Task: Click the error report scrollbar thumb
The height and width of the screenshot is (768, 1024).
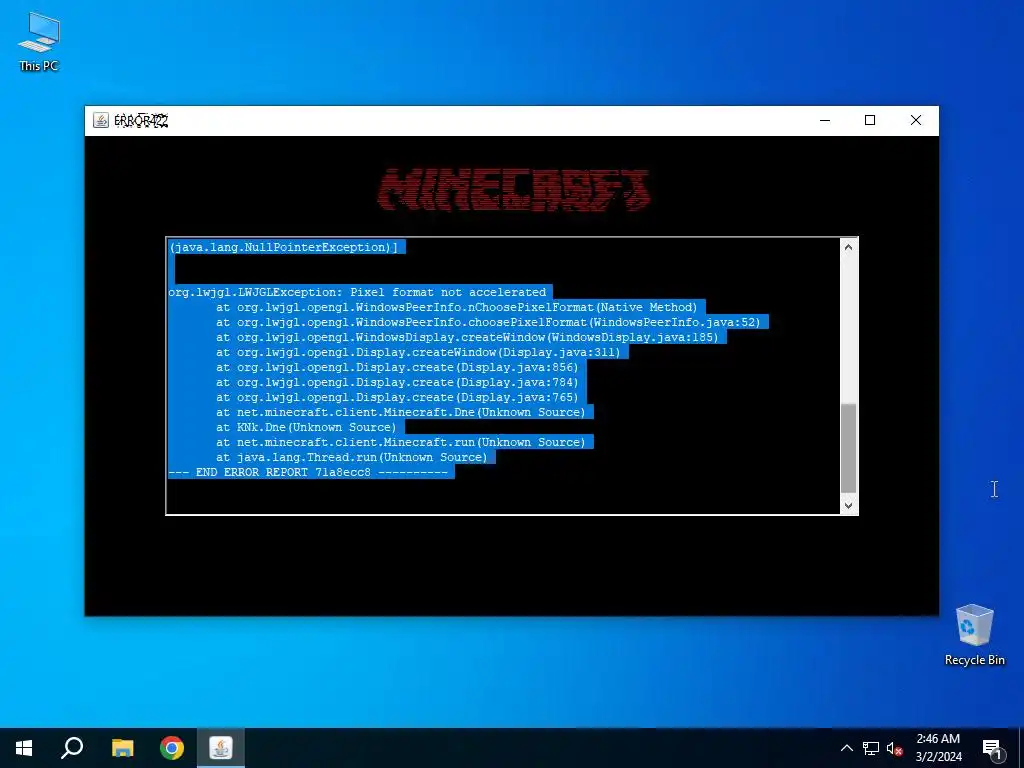Action: [x=848, y=448]
